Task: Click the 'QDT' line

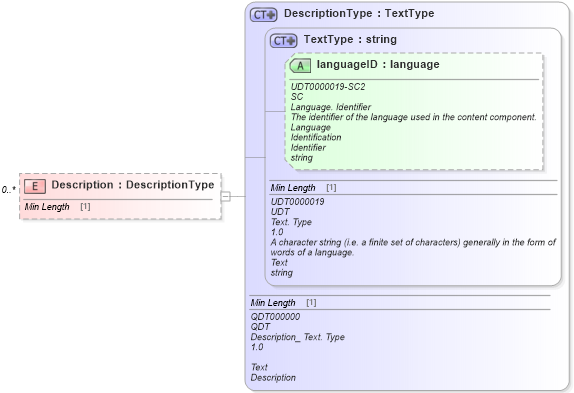Action: [260, 327]
